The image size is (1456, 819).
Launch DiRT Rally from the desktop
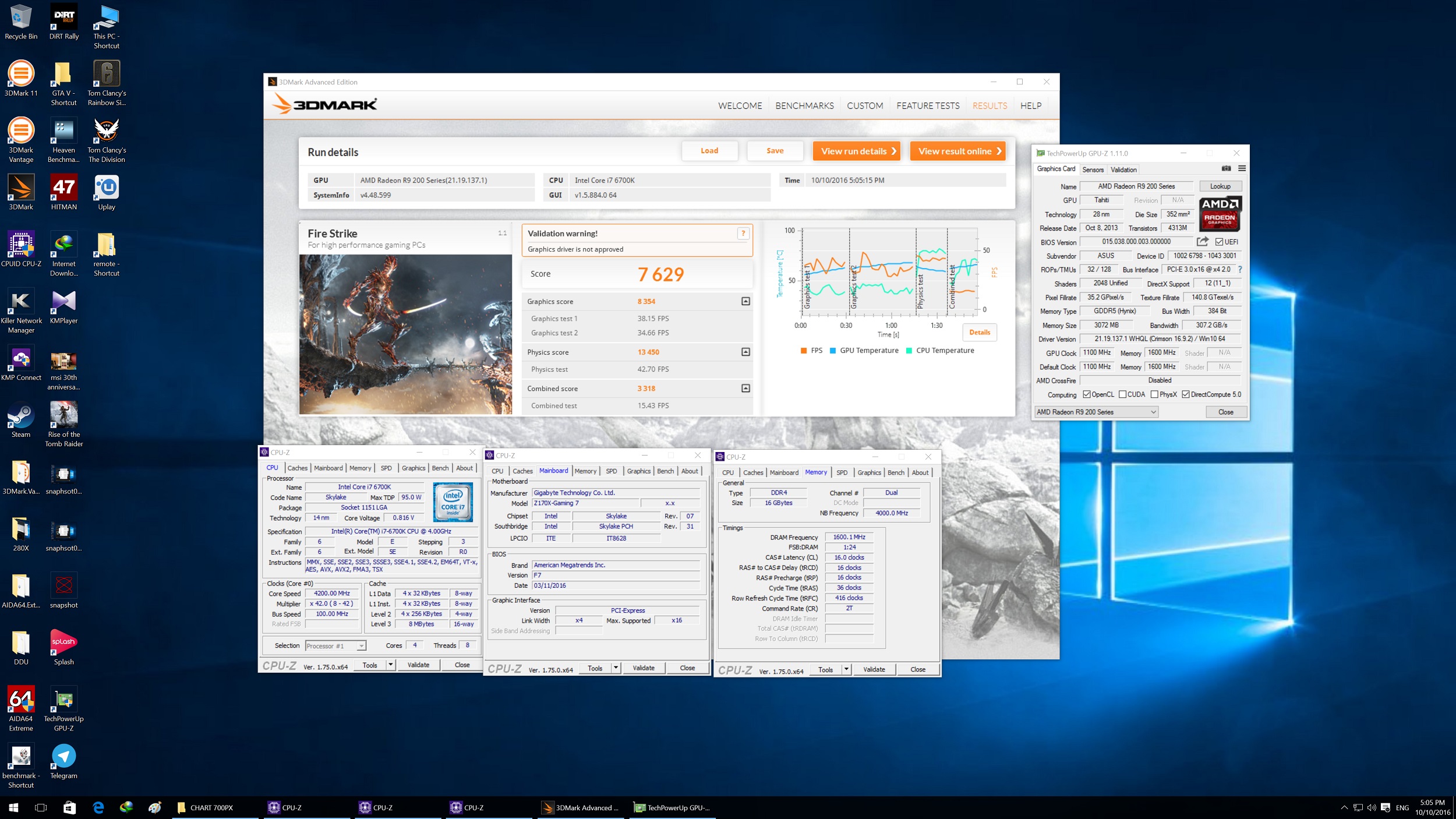(x=64, y=22)
